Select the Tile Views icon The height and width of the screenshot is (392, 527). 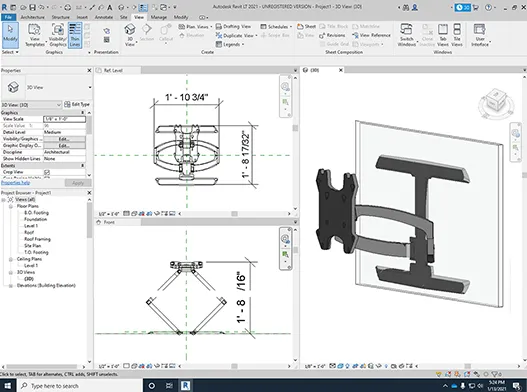point(457,35)
